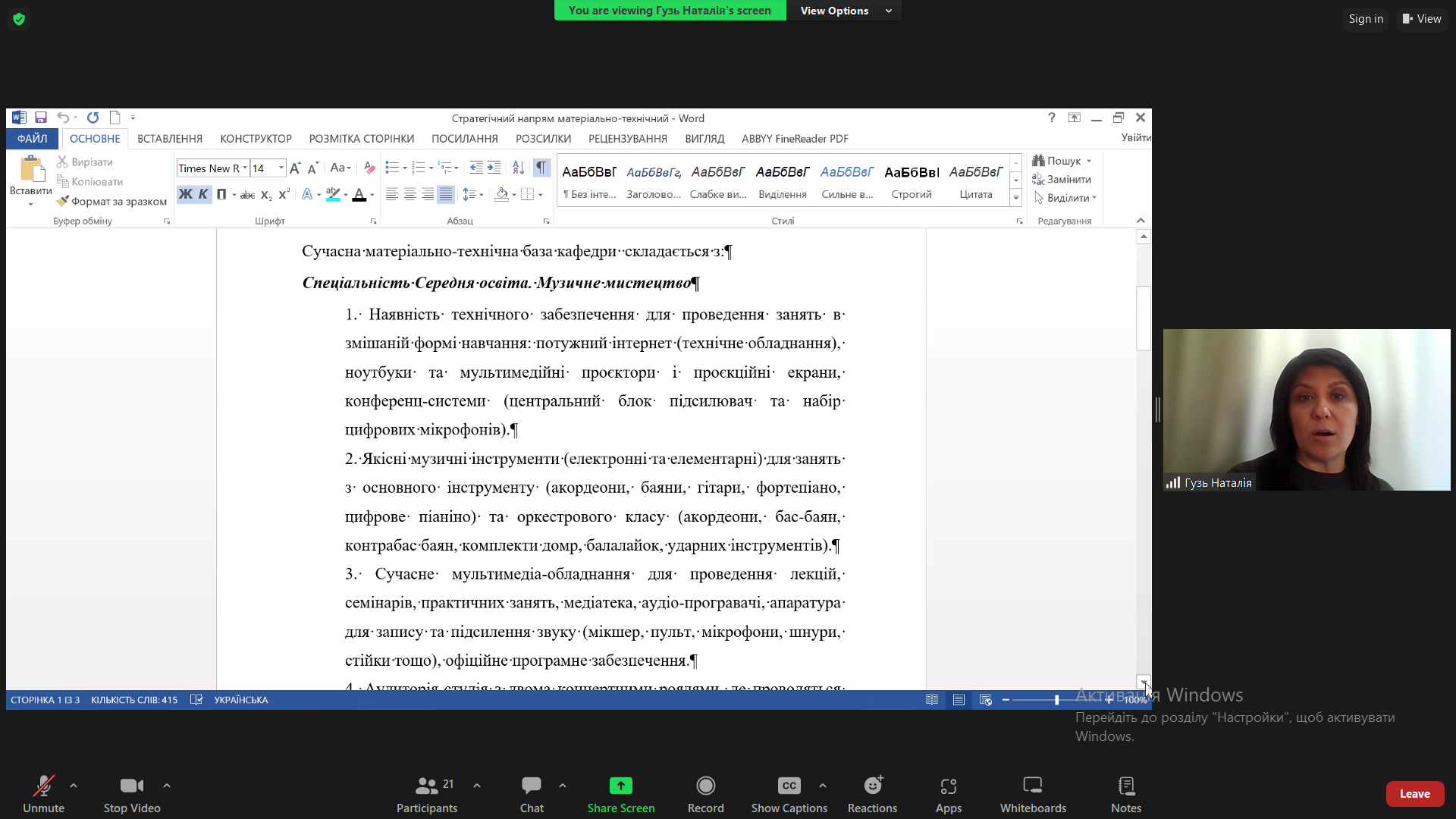Toggle bold Ж formatting

[x=185, y=195]
